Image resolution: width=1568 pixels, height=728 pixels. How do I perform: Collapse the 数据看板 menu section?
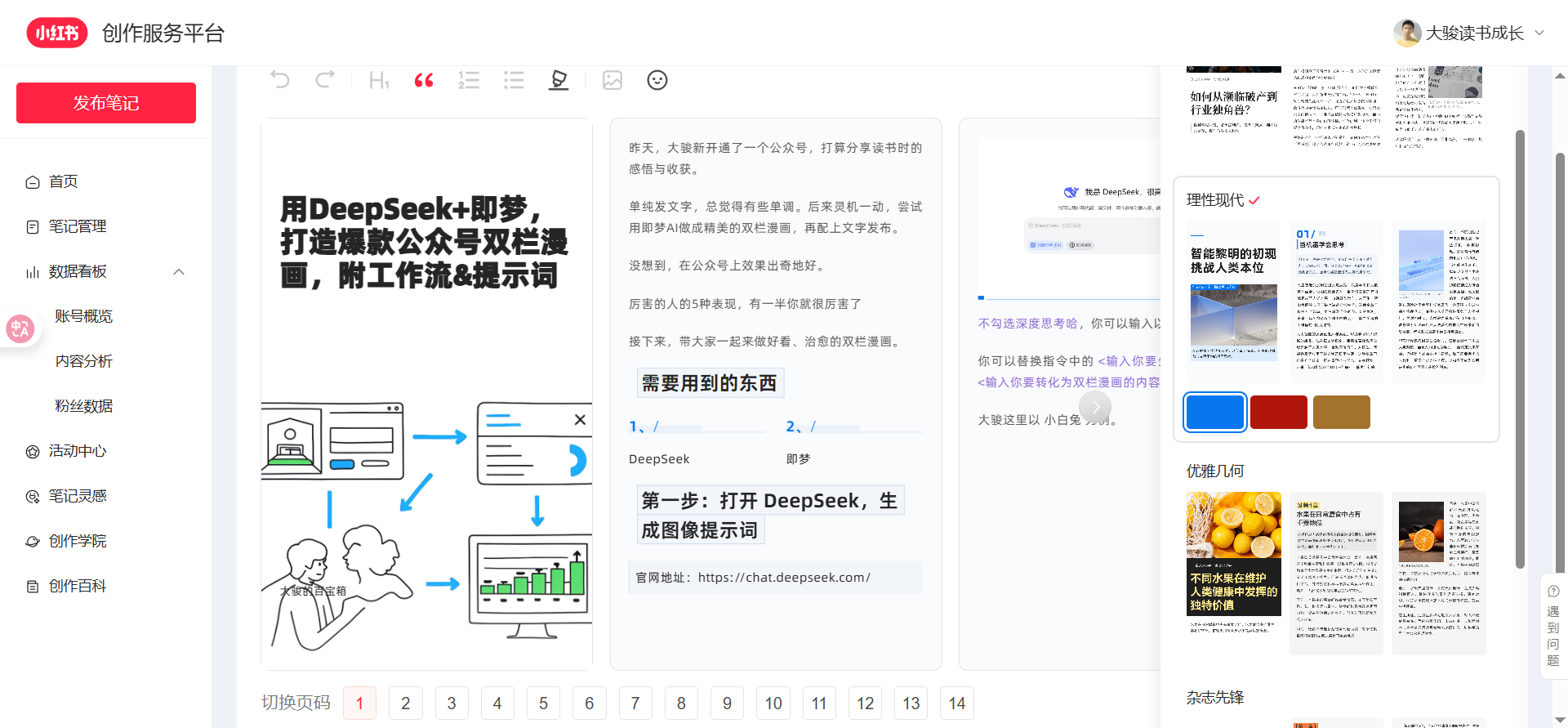pos(179,271)
